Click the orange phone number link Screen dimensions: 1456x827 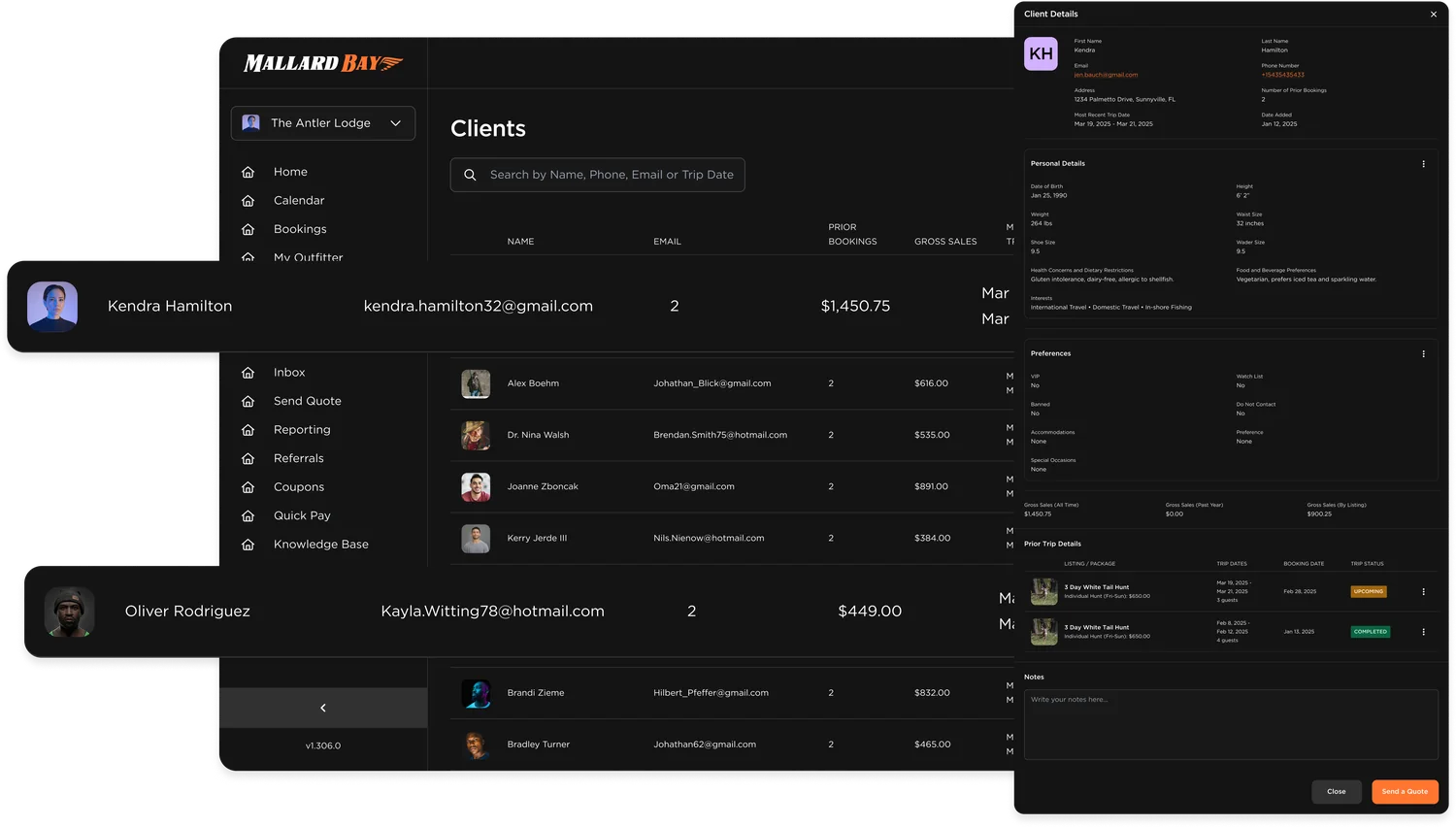pyautogui.click(x=1283, y=75)
